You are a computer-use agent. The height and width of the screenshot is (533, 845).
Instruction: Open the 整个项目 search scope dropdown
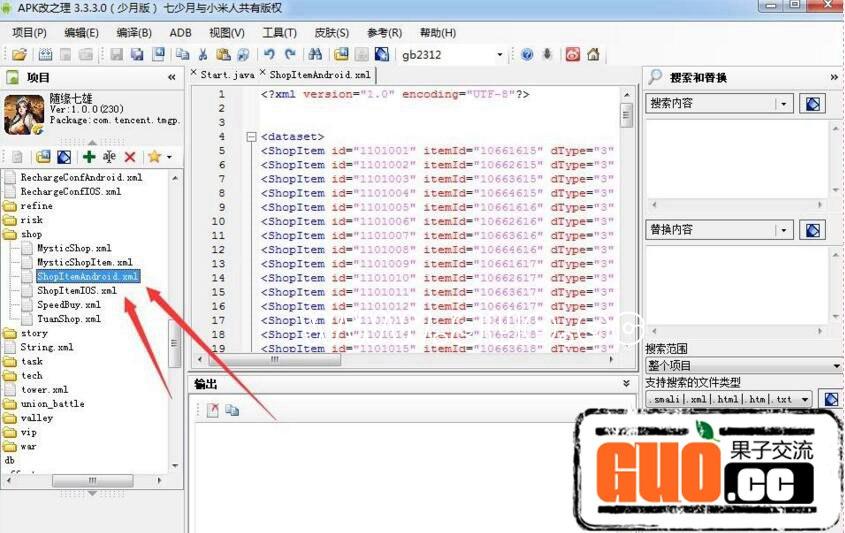pos(836,366)
